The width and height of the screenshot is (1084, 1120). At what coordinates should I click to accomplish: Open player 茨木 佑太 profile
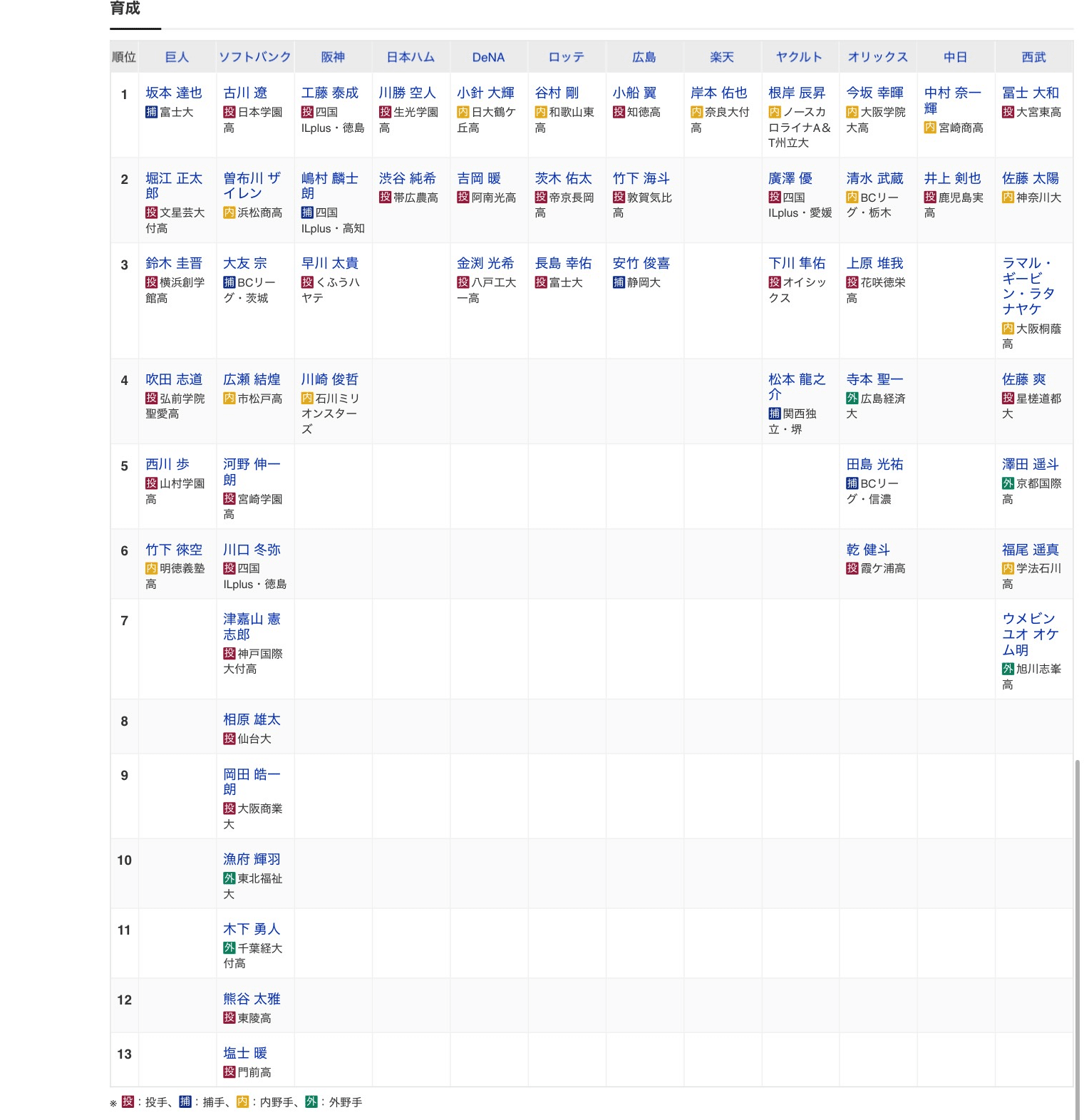[563, 178]
